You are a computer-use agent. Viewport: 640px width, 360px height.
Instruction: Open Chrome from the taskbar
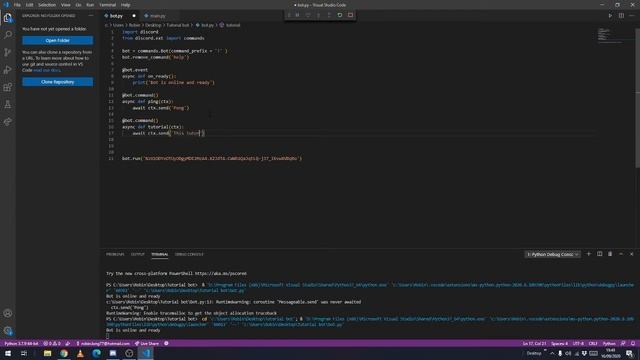click(64, 353)
